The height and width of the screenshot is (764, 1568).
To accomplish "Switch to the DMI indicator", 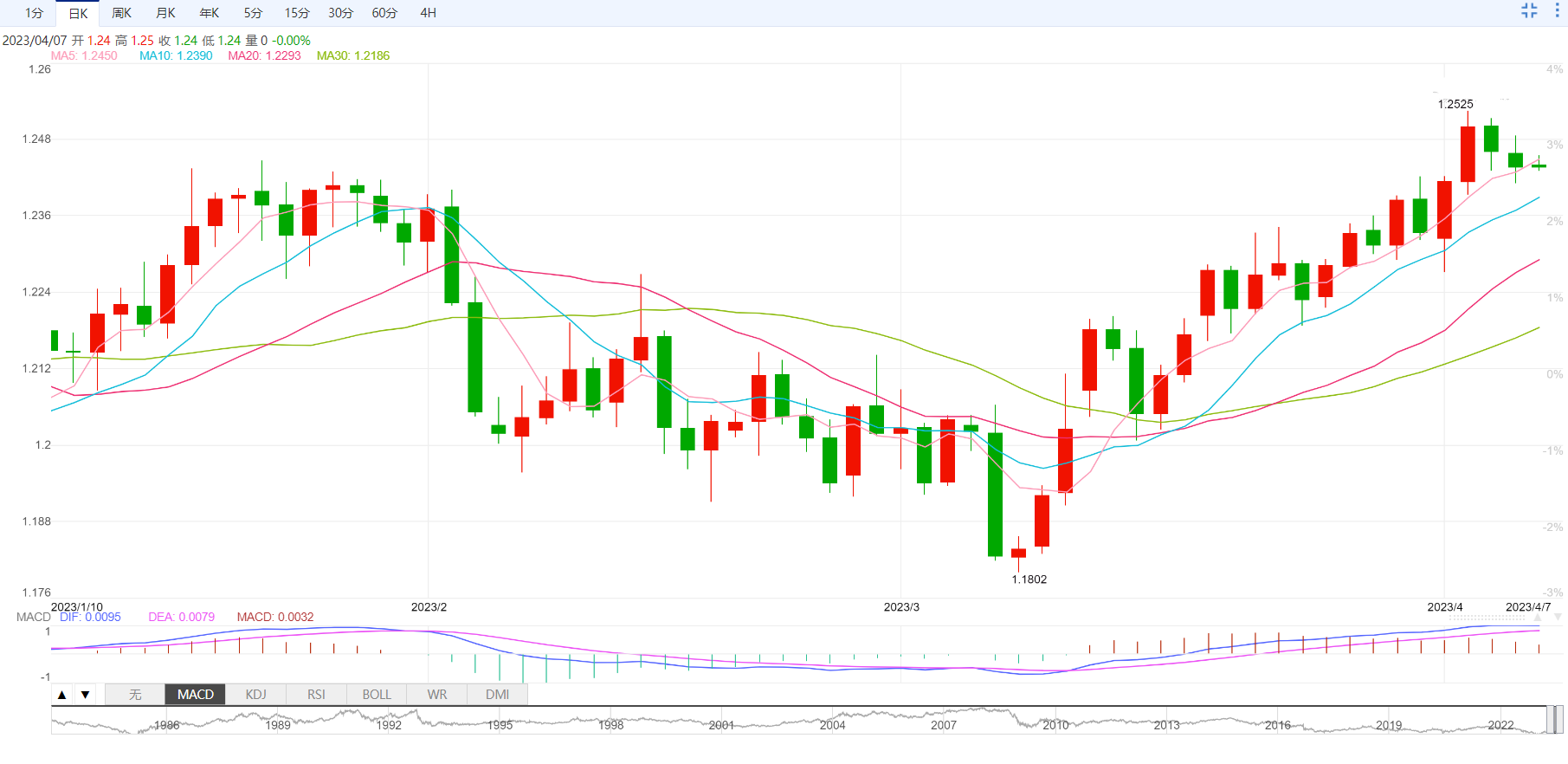I will (497, 695).
